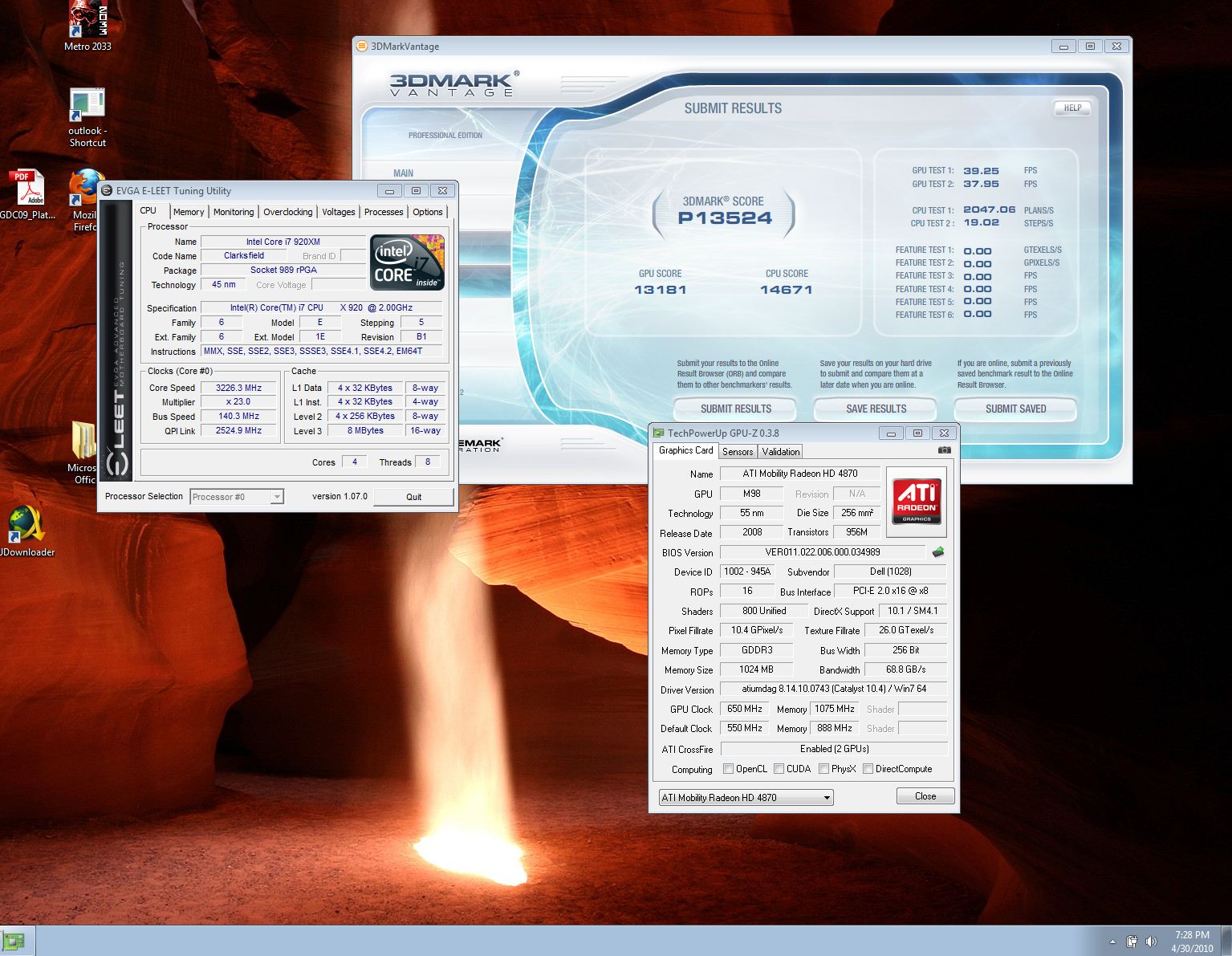Image resolution: width=1232 pixels, height=956 pixels.
Task: Toggle the DirectCompute checkbox
Action: click(x=868, y=769)
